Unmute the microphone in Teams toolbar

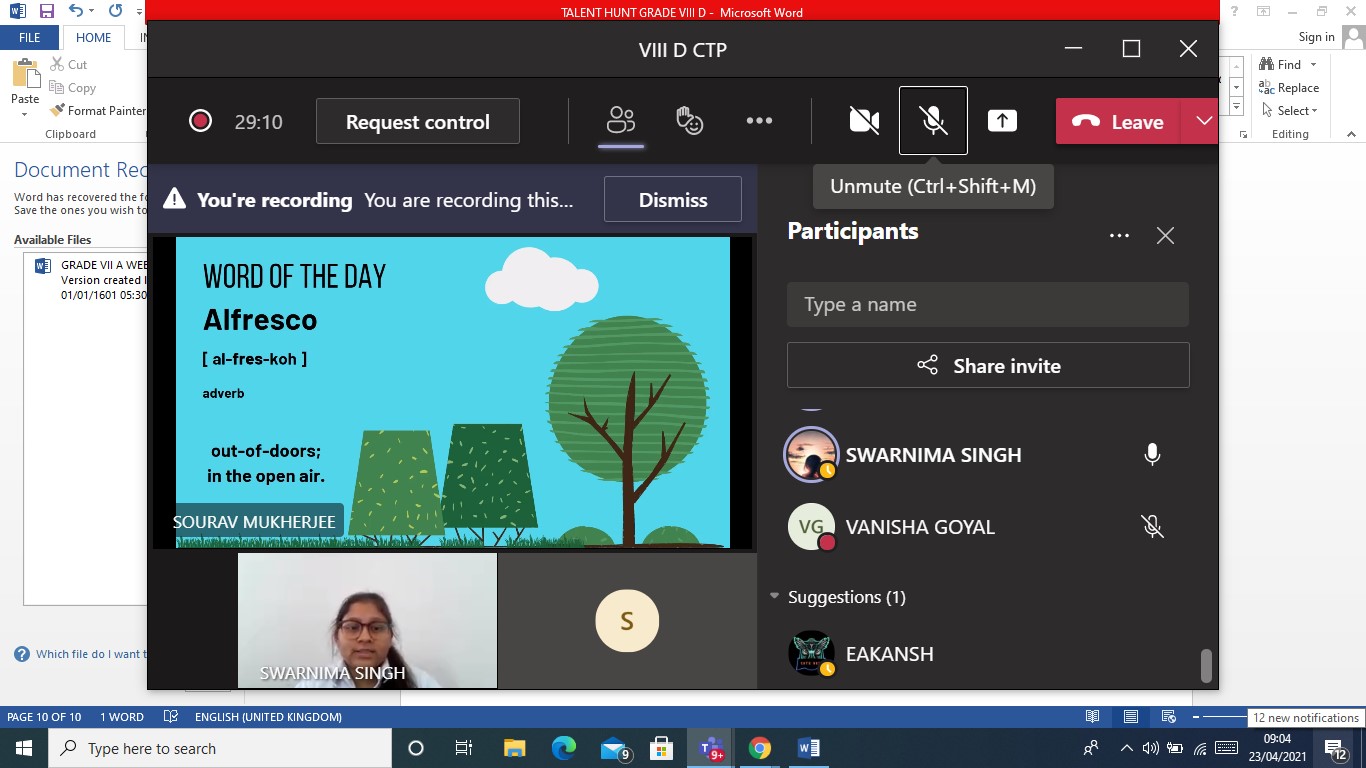tap(933, 121)
